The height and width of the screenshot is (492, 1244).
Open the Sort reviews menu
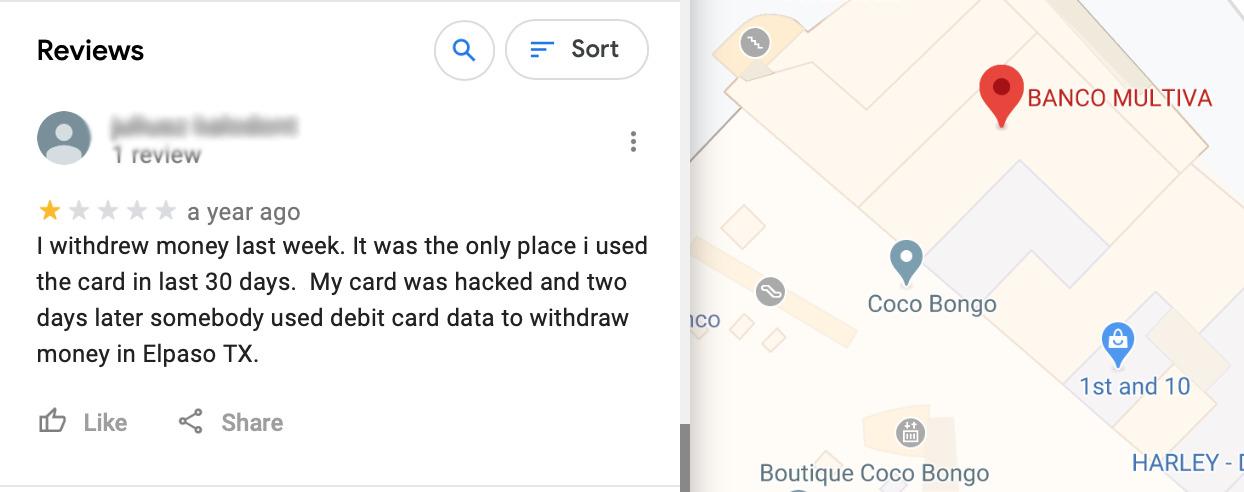click(x=576, y=49)
